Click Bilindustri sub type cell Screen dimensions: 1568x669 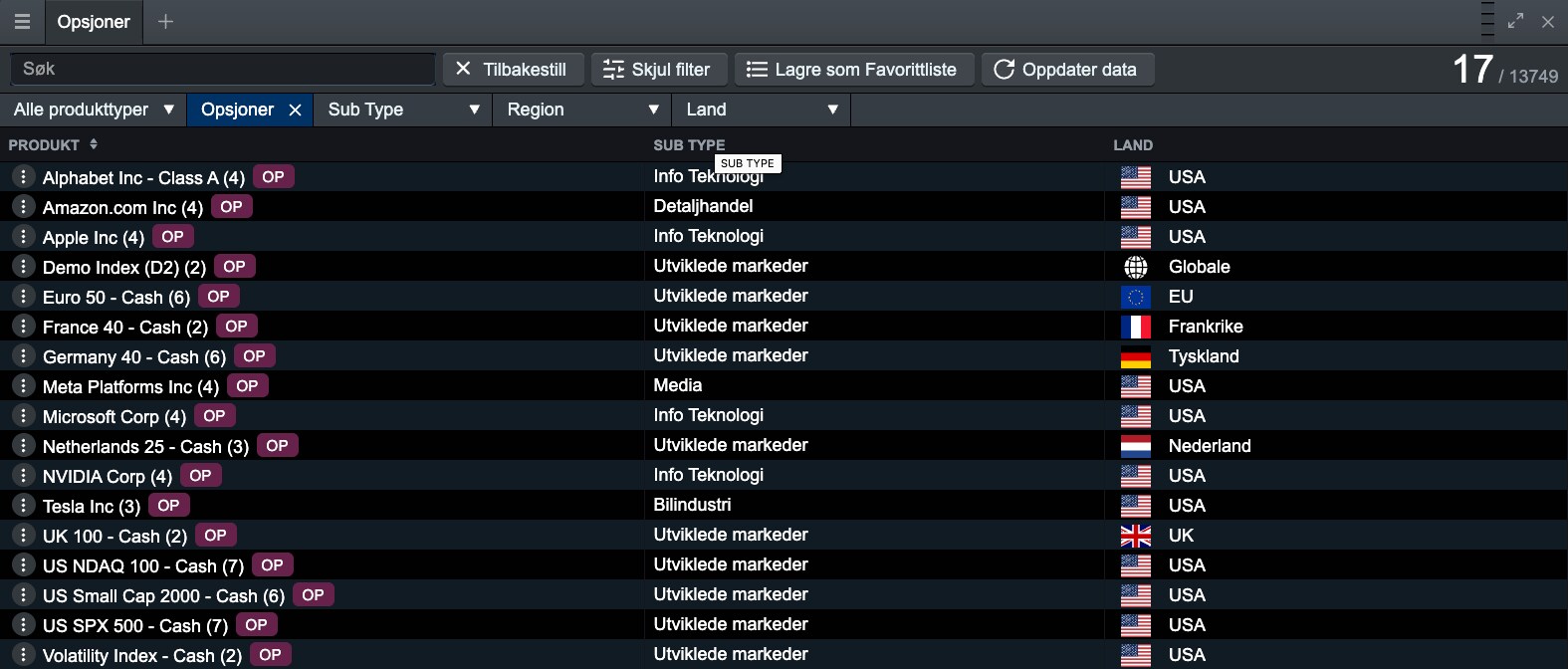(x=692, y=505)
